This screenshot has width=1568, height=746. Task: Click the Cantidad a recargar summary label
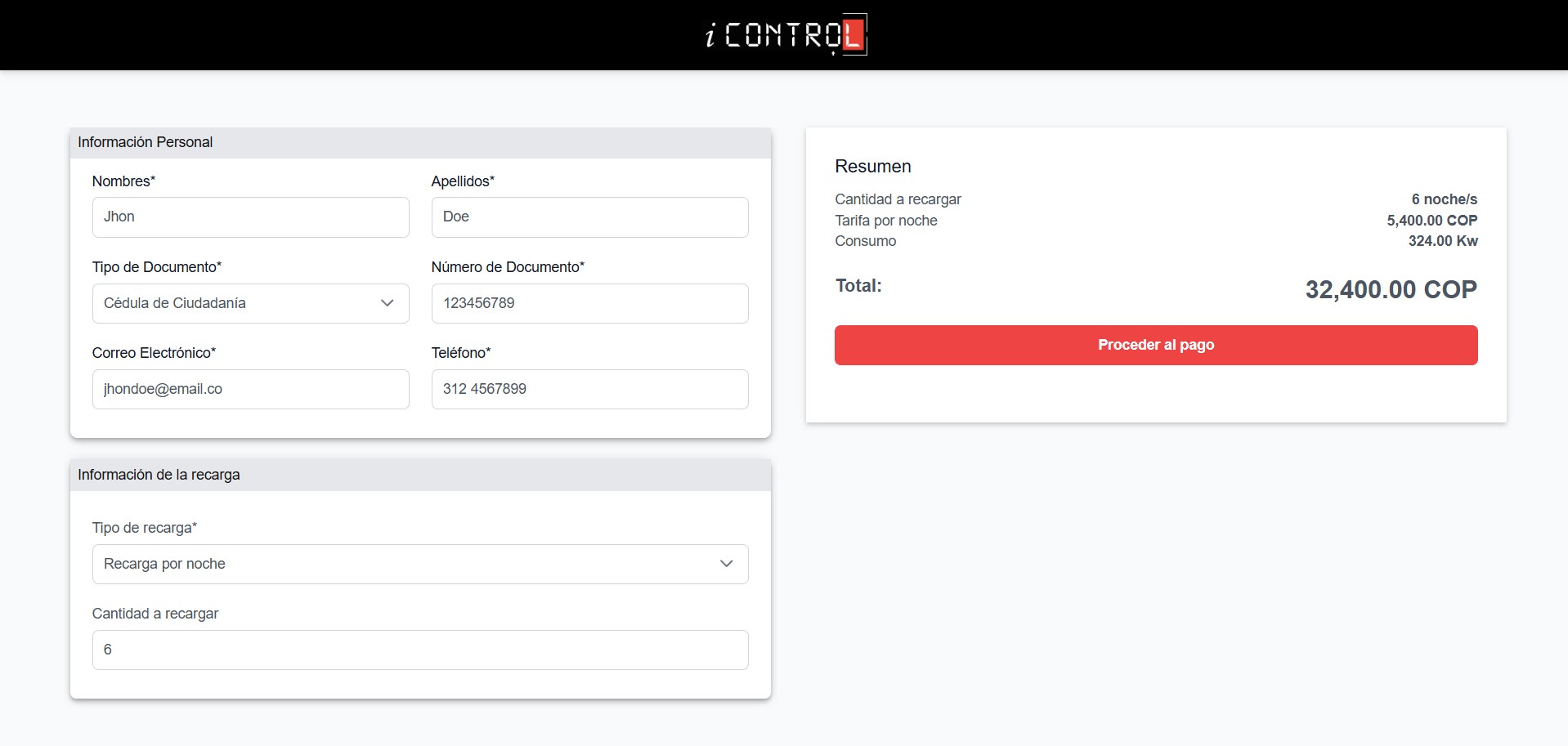click(898, 199)
